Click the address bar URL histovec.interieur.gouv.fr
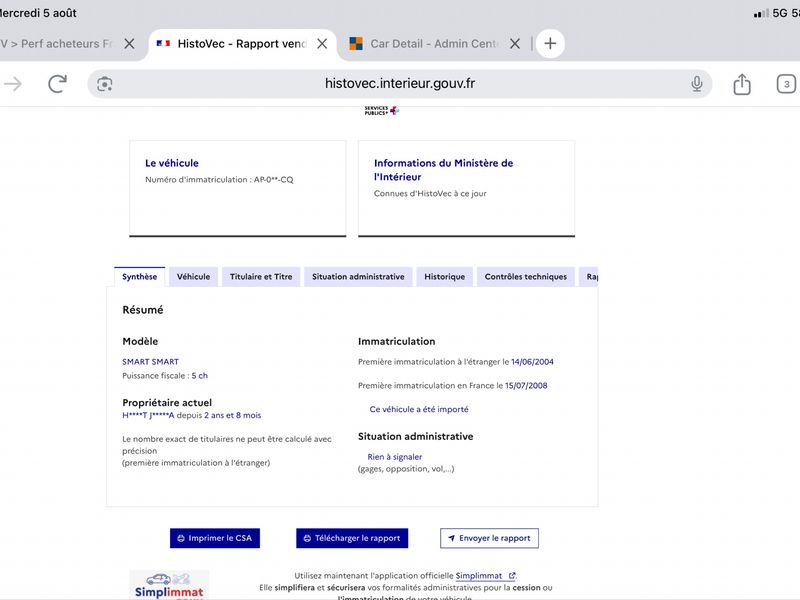Viewport: 800px width, 600px height. pos(400,84)
